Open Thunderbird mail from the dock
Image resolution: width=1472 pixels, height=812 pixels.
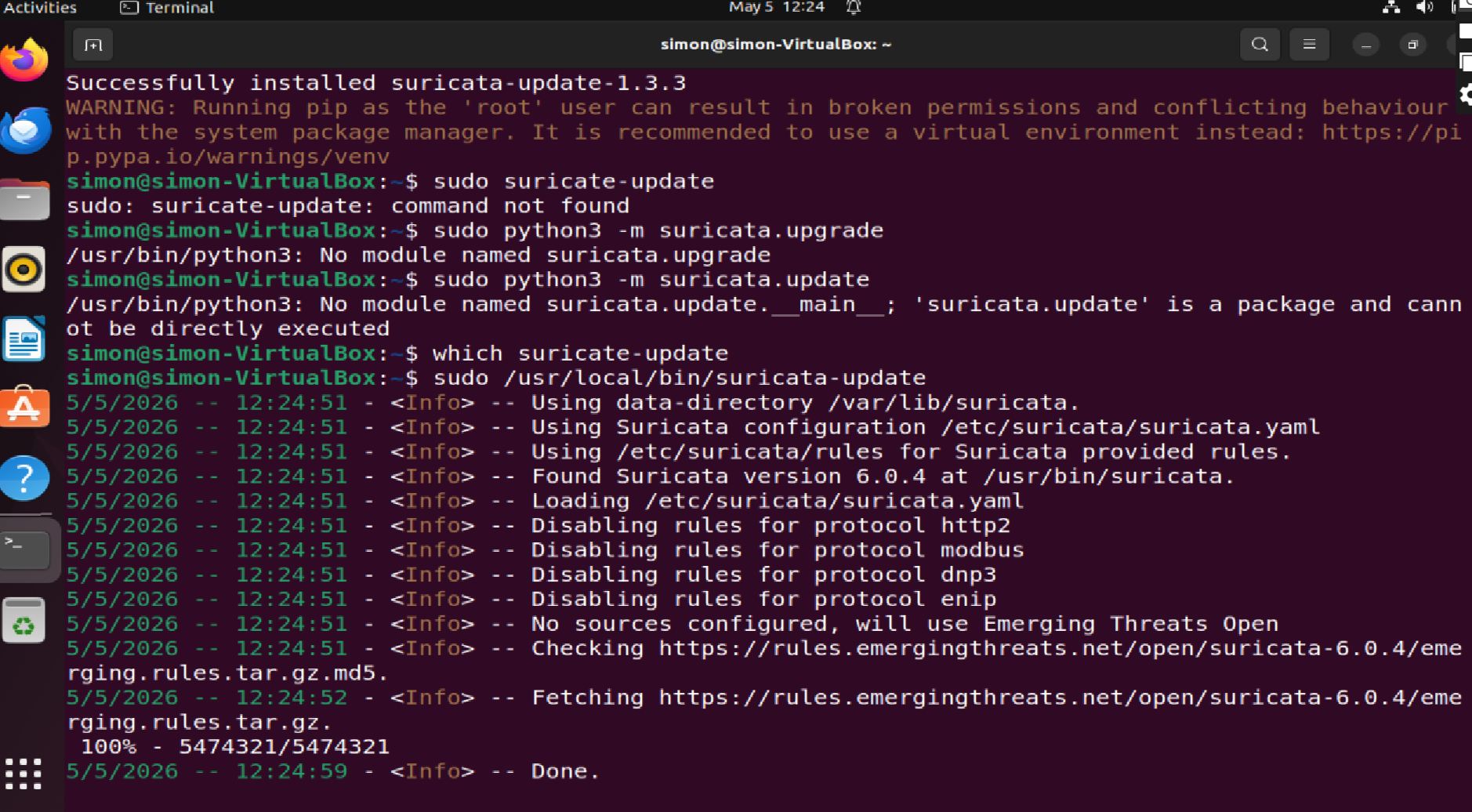pyautogui.click(x=24, y=130)
